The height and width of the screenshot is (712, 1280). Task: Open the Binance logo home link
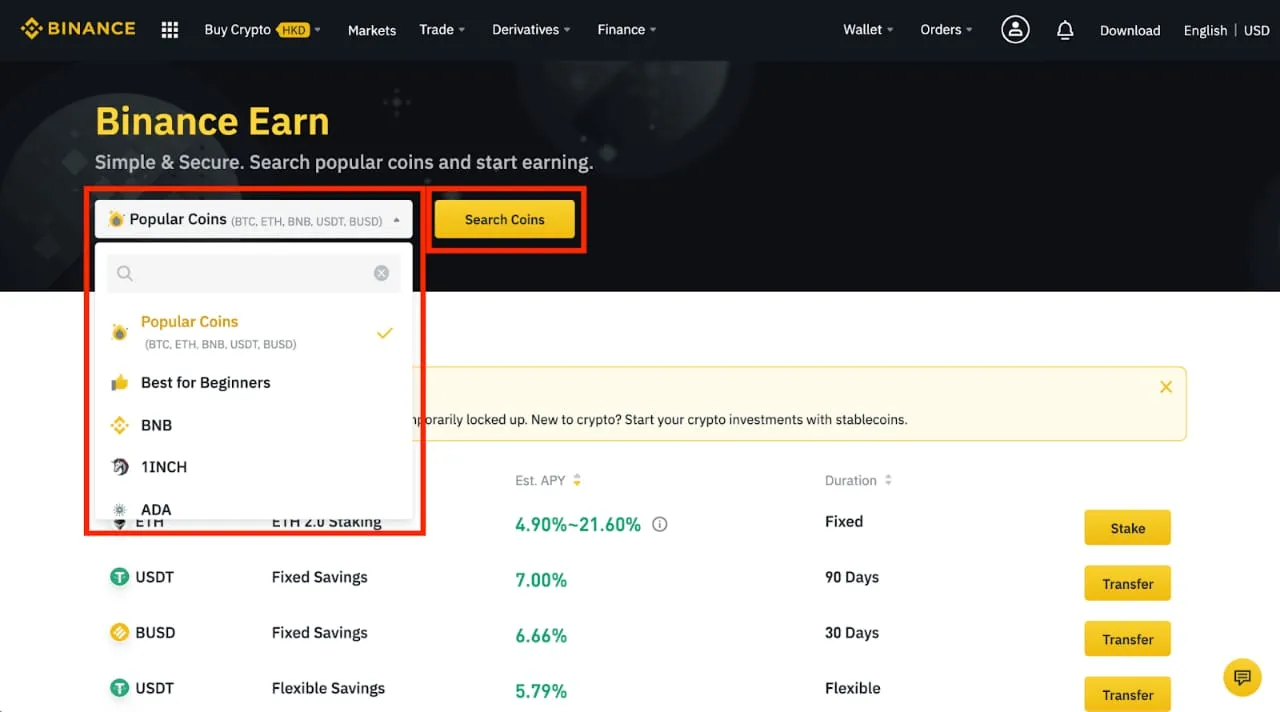coord(78,29)
